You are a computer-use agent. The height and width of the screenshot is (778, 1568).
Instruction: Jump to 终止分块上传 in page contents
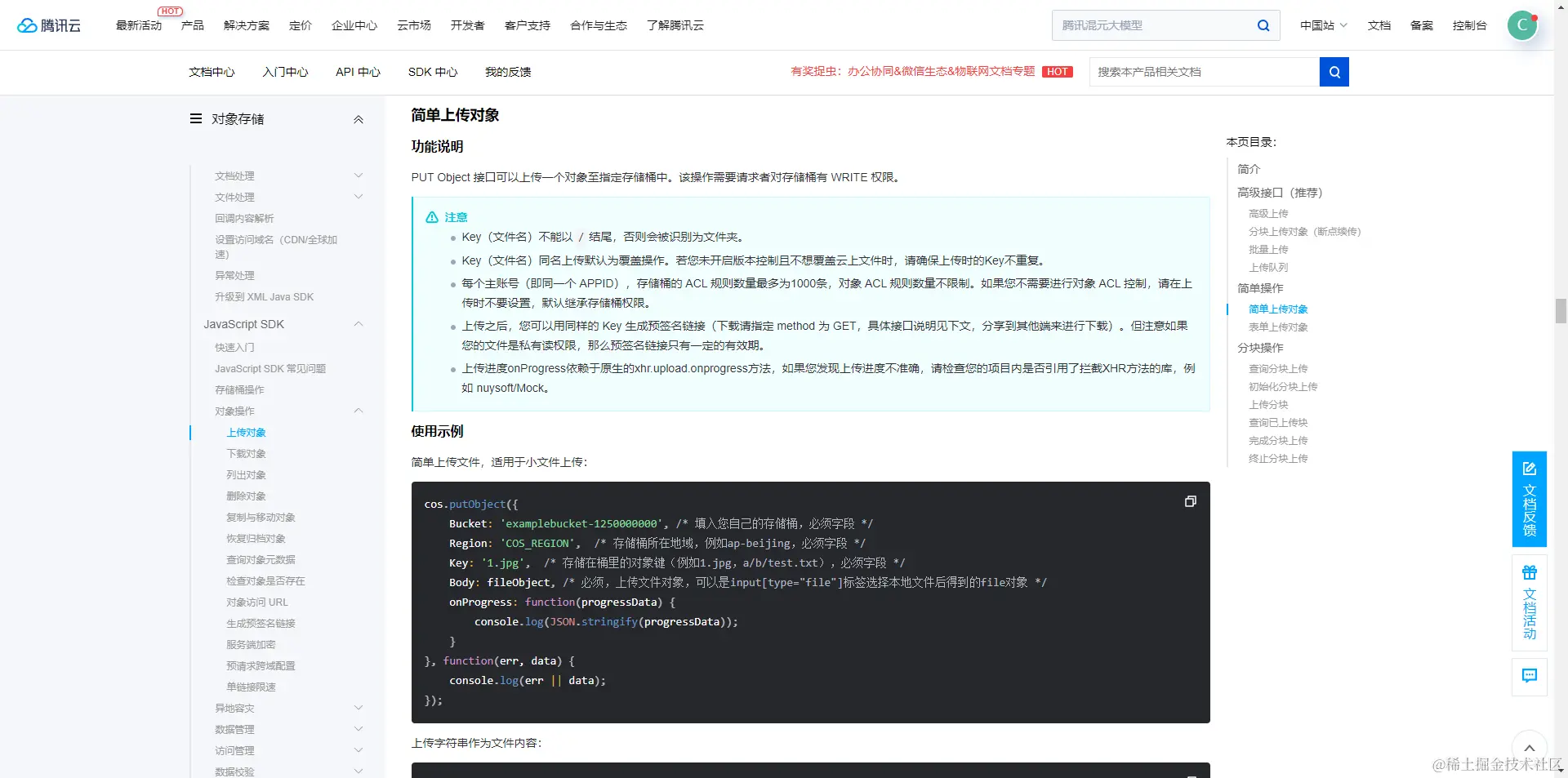[1278, 459]
